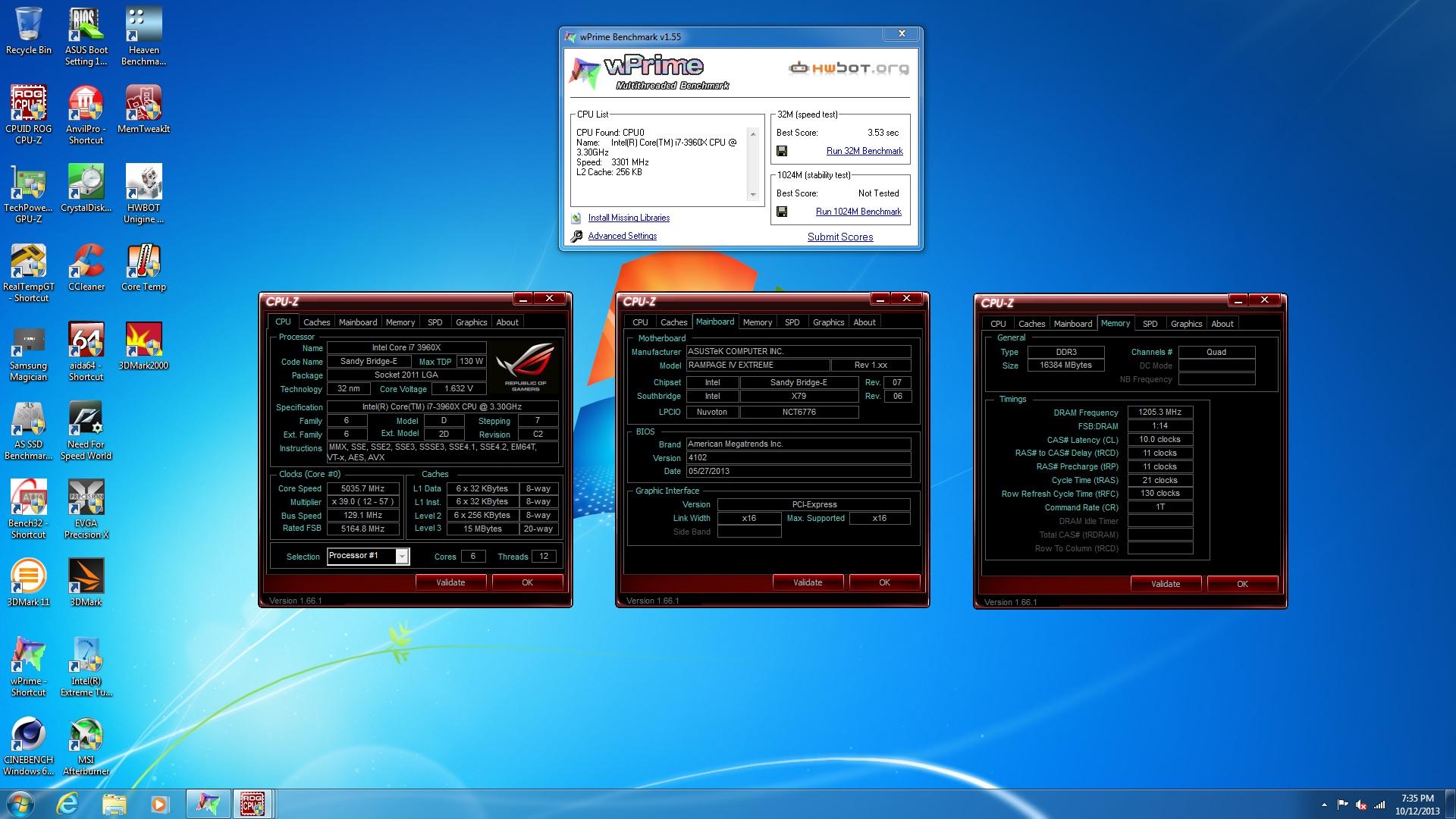This screenshot has width=1456, height=819.
Task: Launch Need For Speed World icon
Action: 86,430
